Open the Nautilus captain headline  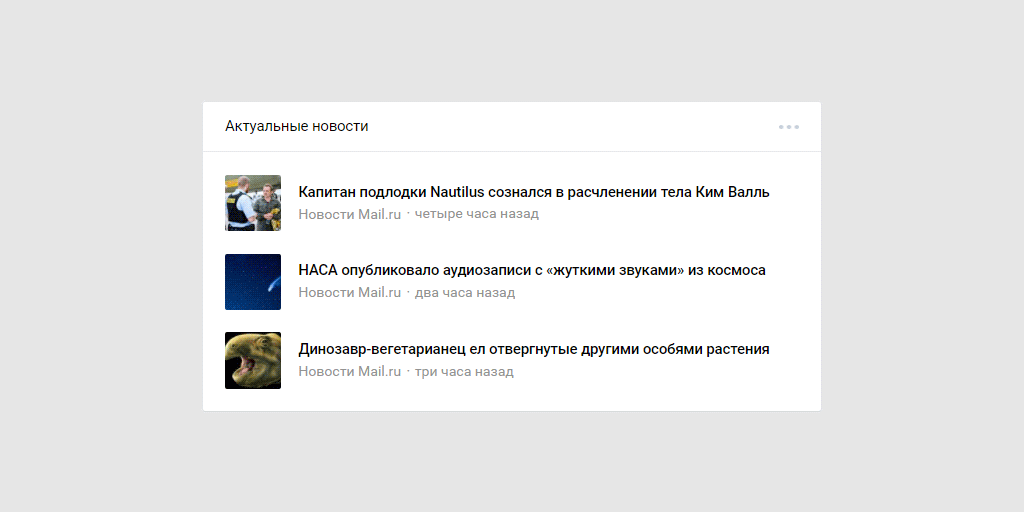pyautogui.click(x=533, y=192)
